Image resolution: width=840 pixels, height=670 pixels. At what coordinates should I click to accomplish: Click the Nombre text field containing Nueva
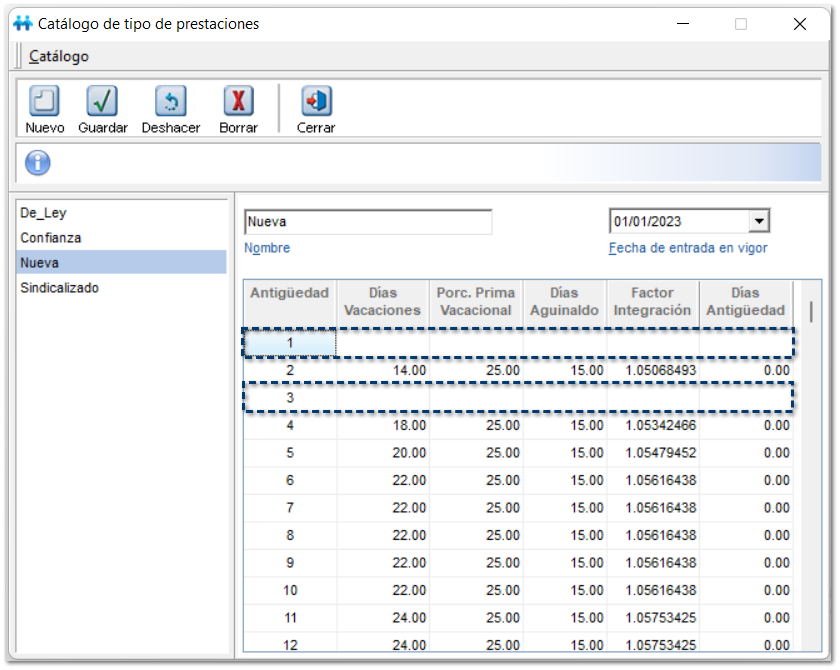pyautogui.click(x=367, y=222)
